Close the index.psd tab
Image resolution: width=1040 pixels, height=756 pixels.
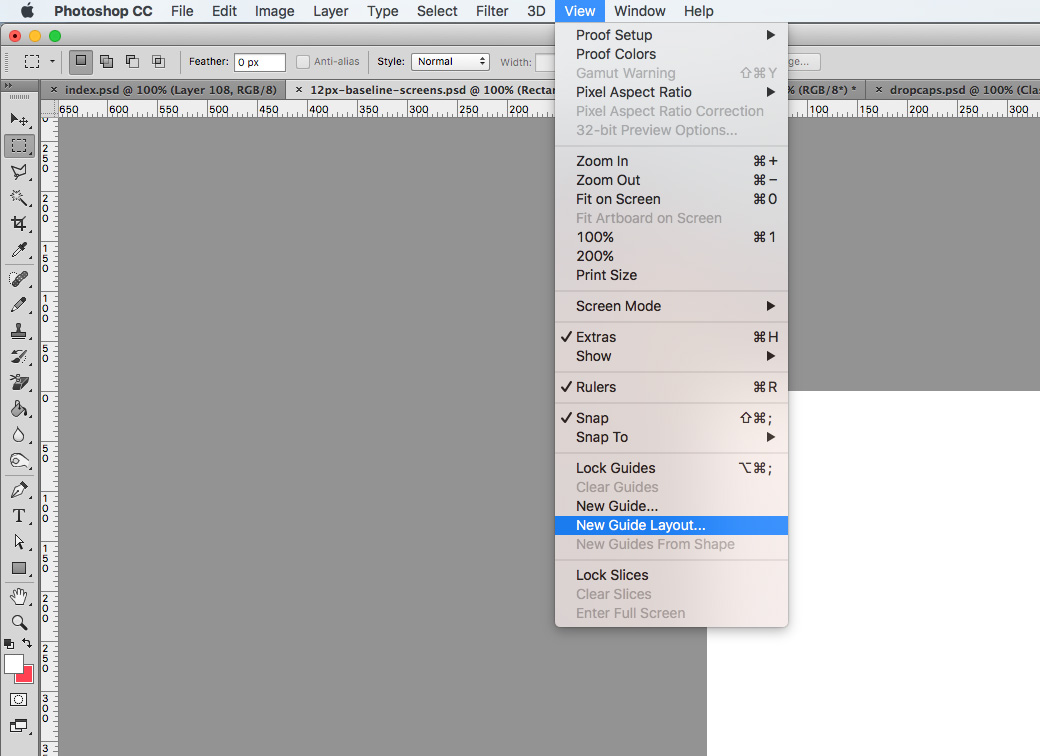tap(54, 90)
